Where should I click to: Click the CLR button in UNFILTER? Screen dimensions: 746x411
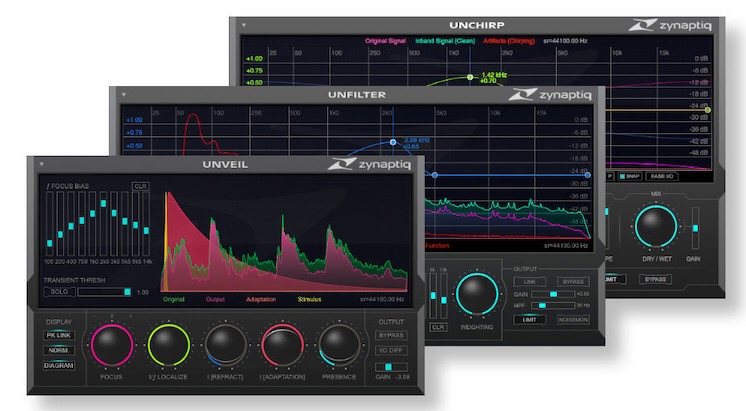438,327
